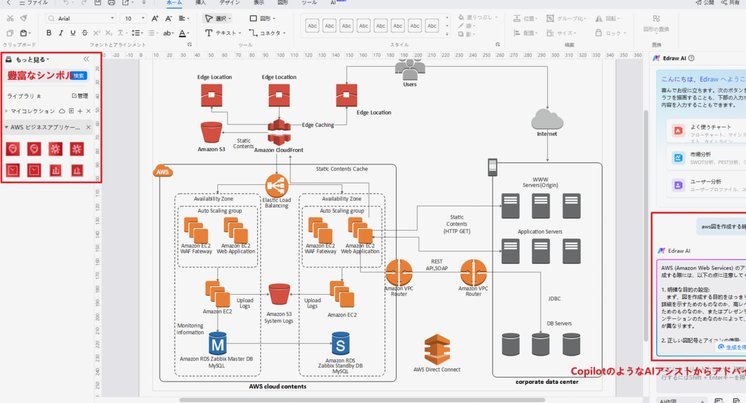This screenshot has height=403, width=746.
Task: Toggle underline formatting
Action: 73,33
